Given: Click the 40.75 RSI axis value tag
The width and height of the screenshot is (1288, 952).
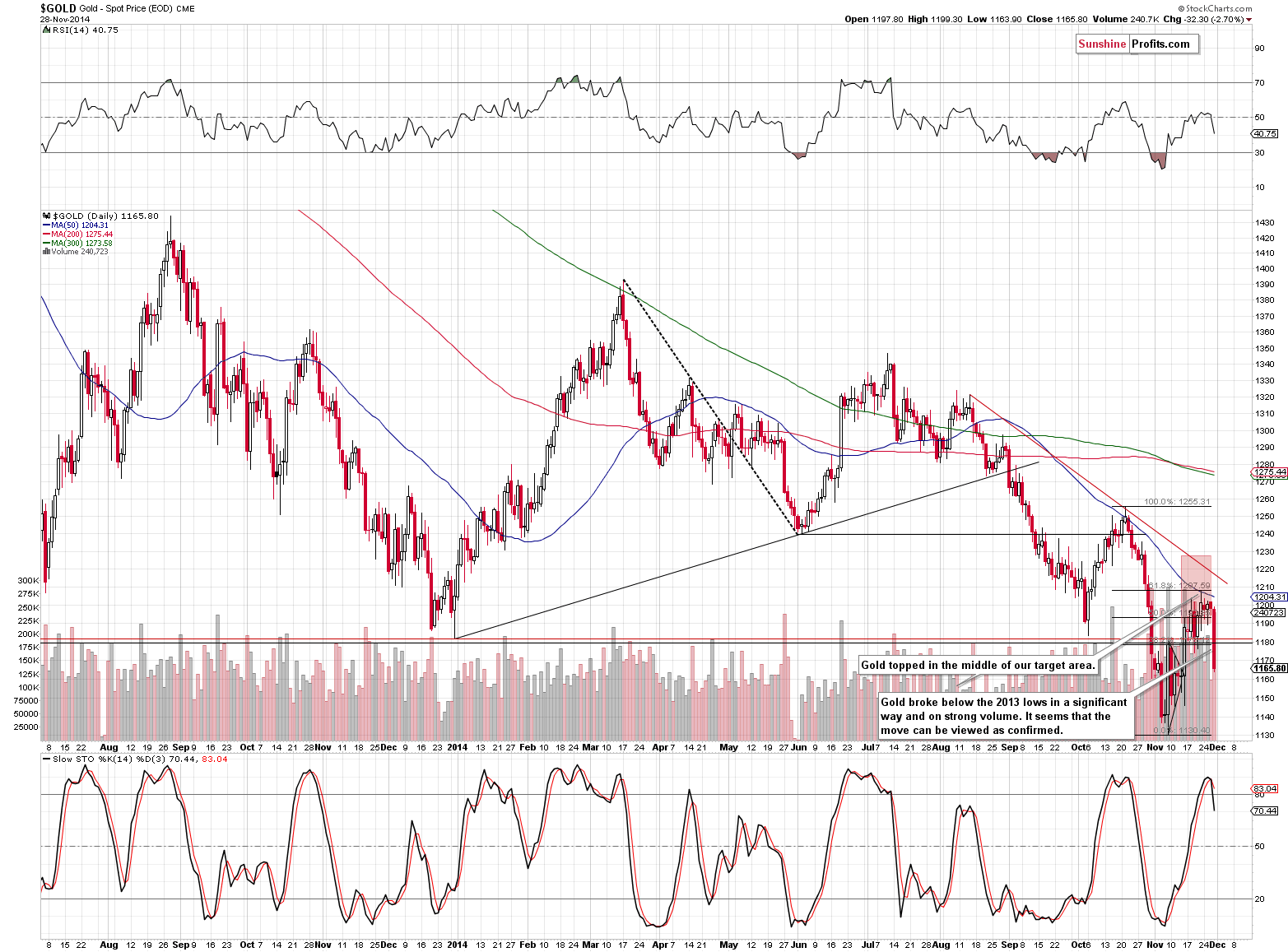Looking at the screenshot, I should 1265,133.
